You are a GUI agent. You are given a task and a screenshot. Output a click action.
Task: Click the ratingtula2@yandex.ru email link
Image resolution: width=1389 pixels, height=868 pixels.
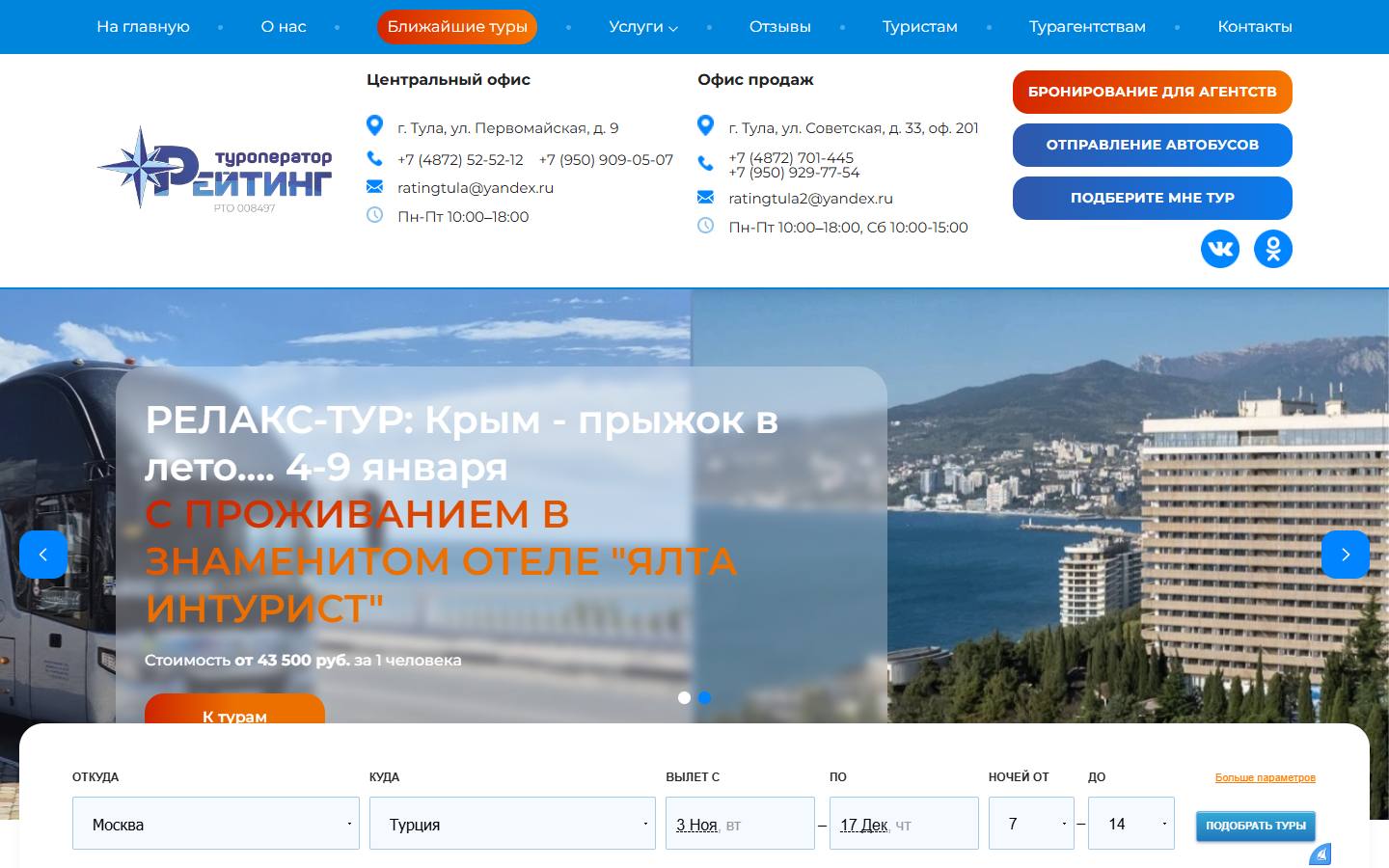(x=811, y=199)
